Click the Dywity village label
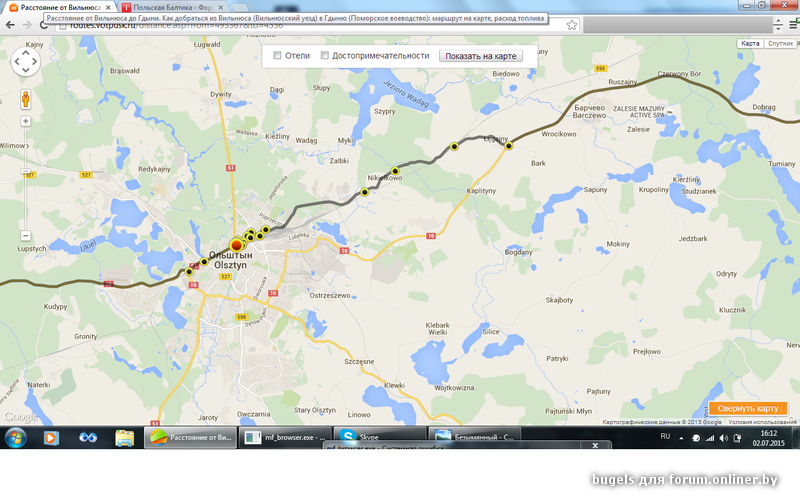Screen dimensions: 800x503 click(220, 94)
